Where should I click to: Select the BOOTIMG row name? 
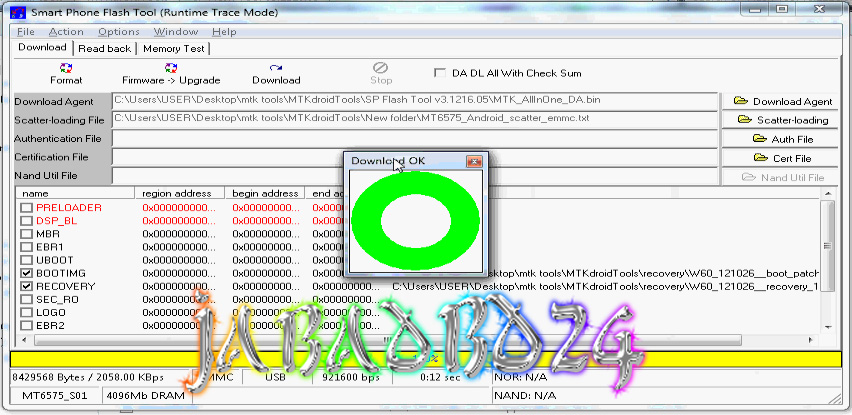click(x=61, y=273)
